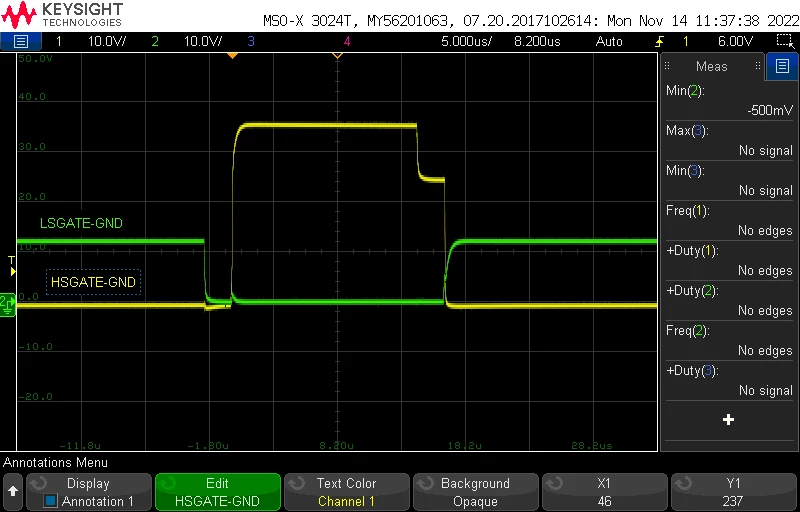Open the main menu icon at top left
This screenshot has height=512, width=800.
(x=20, y=41)
